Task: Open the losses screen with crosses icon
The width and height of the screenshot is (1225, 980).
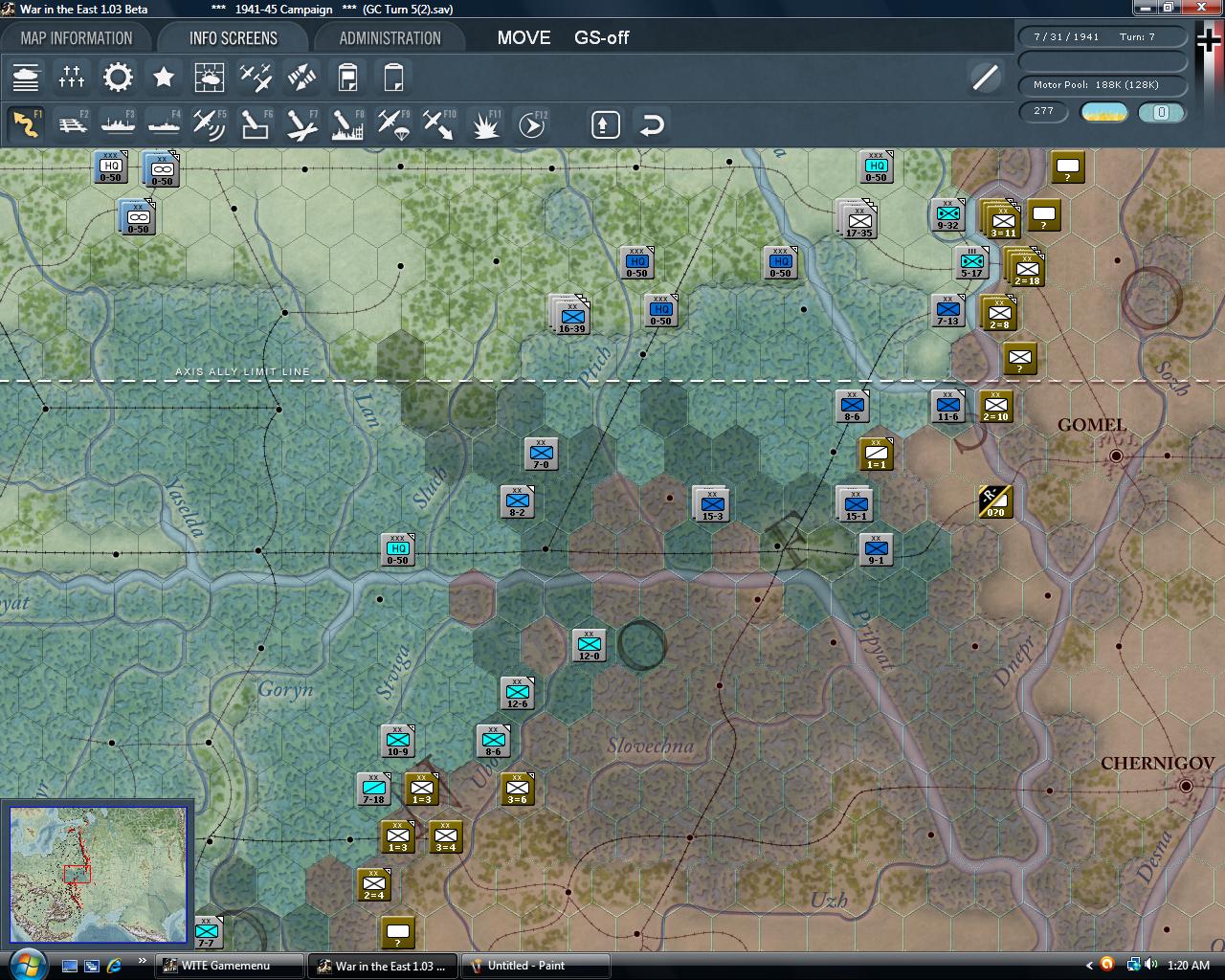Action: tap(72, 78)
